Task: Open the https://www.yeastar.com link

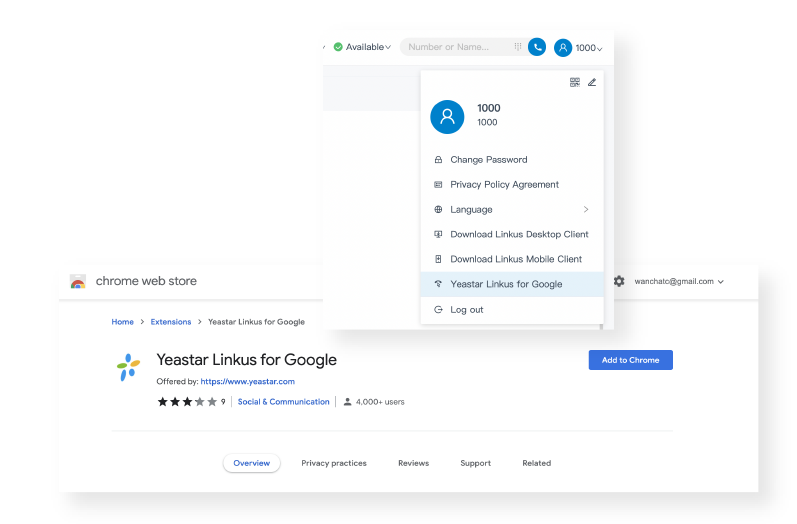Action: point(248,381)
